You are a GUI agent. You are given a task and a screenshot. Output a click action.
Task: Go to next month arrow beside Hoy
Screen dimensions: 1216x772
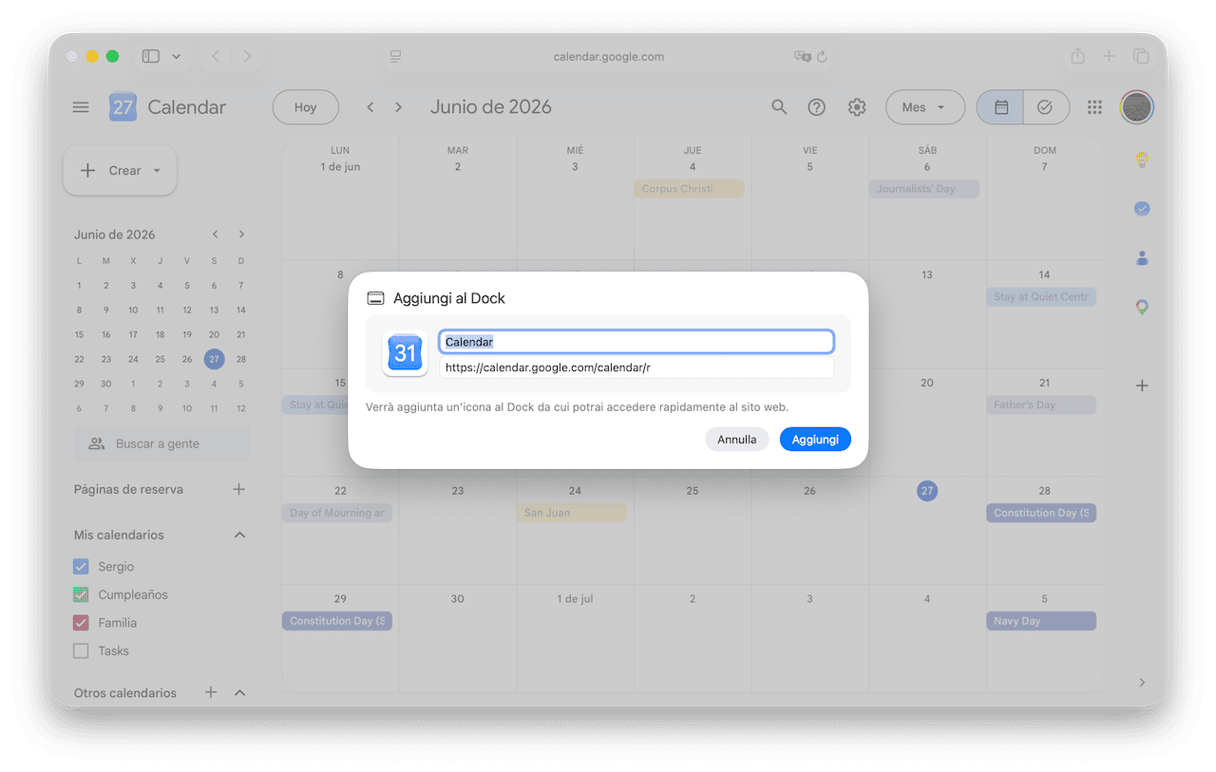pos(398,107)
